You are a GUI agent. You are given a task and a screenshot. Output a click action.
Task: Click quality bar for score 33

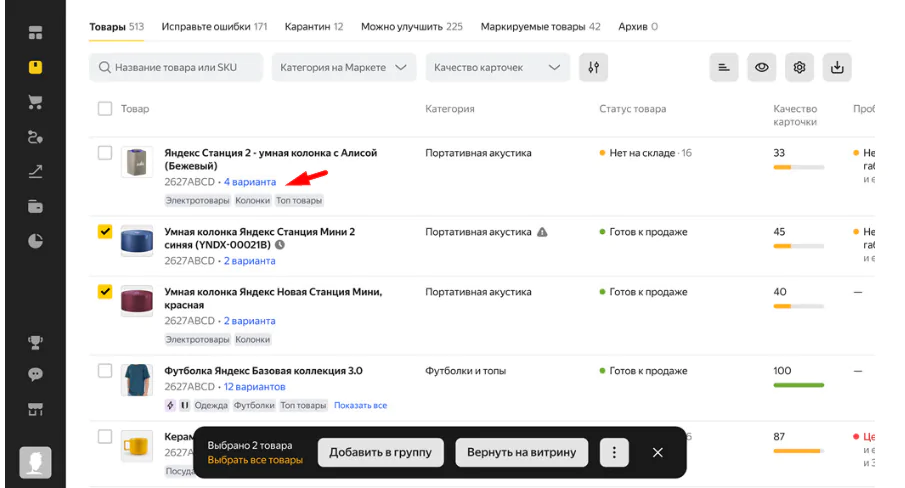[799, 167]
